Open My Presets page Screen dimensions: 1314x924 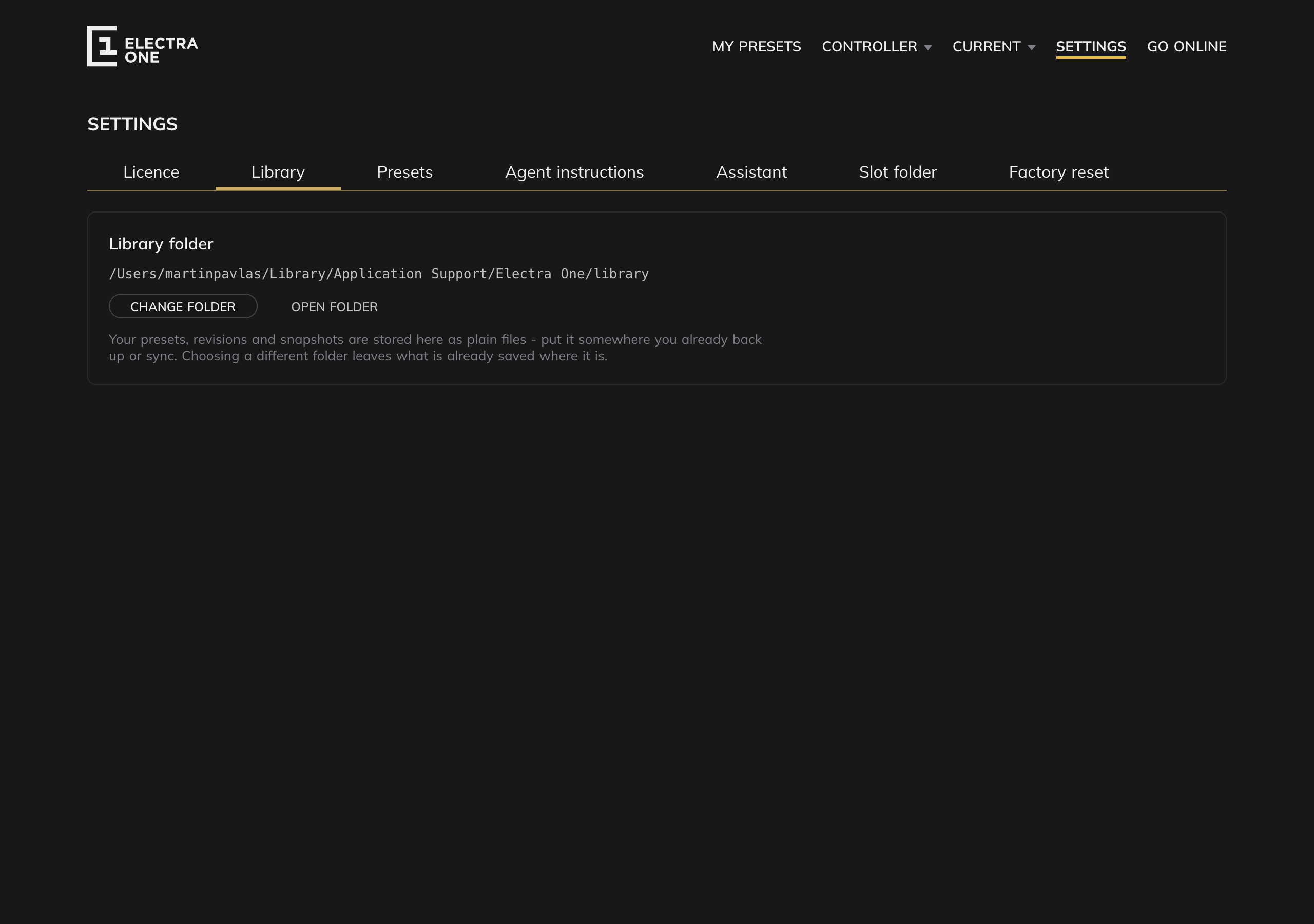pyautogui.click(x=756, y=46)
